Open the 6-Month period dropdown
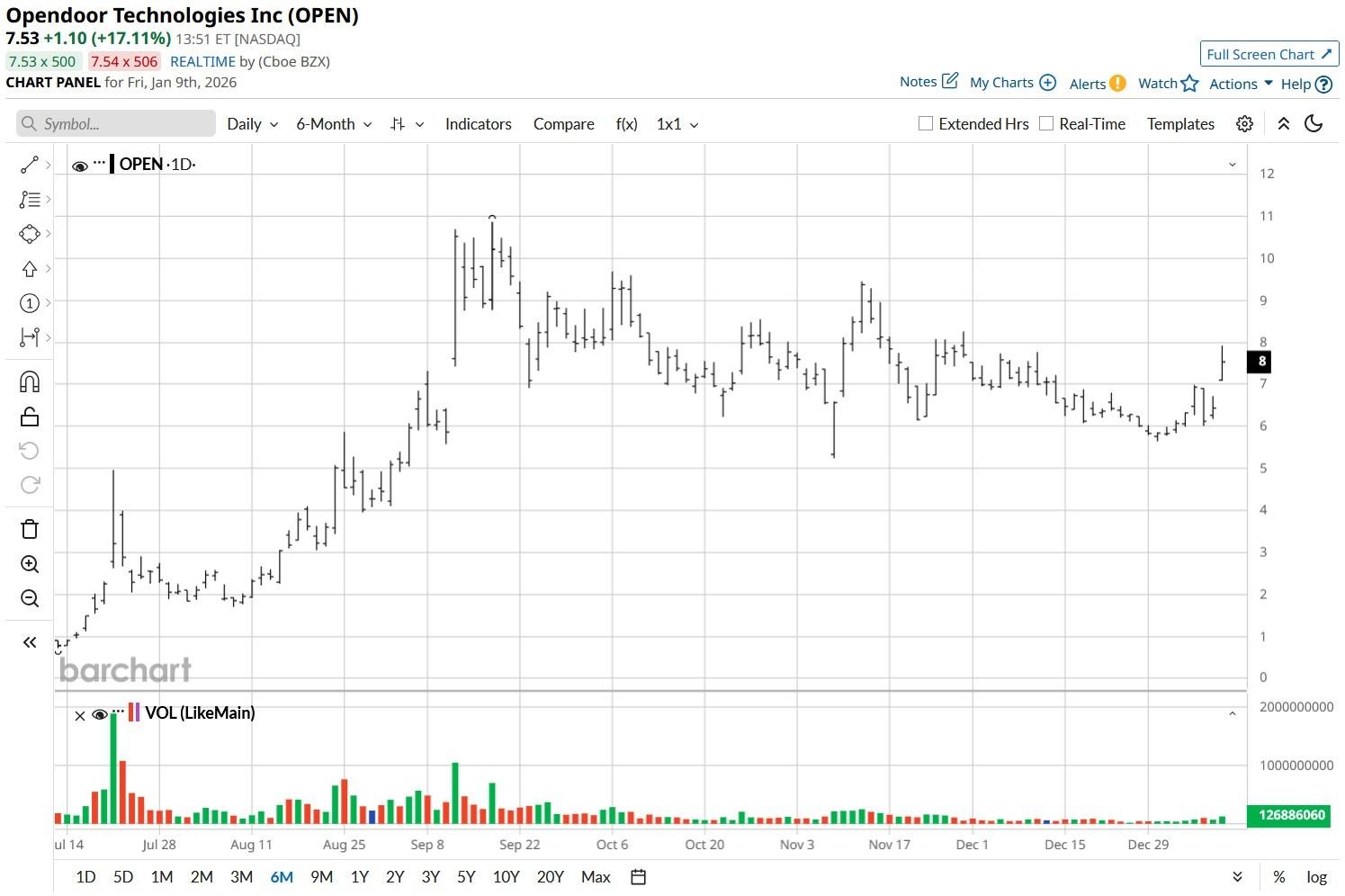1345x896 pixels. point(334,124)
